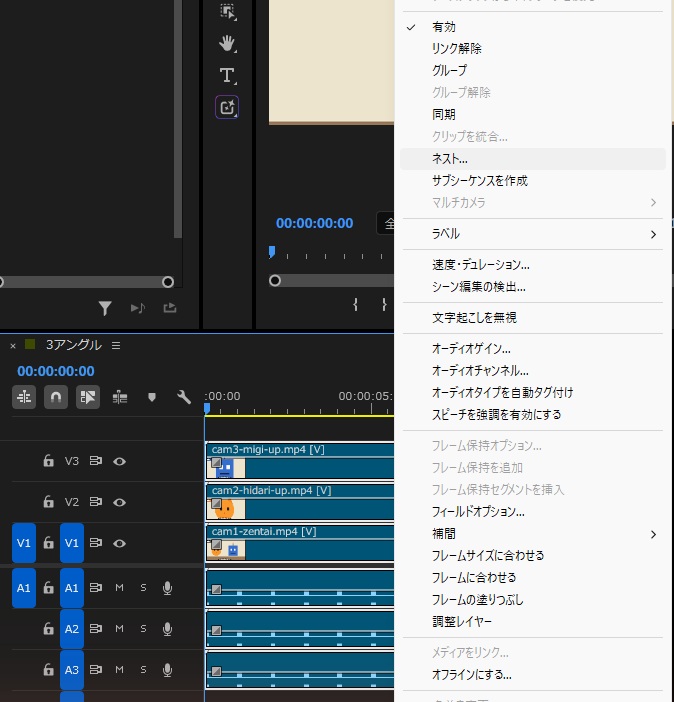Toggle snap in timeline magnet icon
Image resolution: width=674 pixels, height=702 pixels.
(x=56, y=397)
